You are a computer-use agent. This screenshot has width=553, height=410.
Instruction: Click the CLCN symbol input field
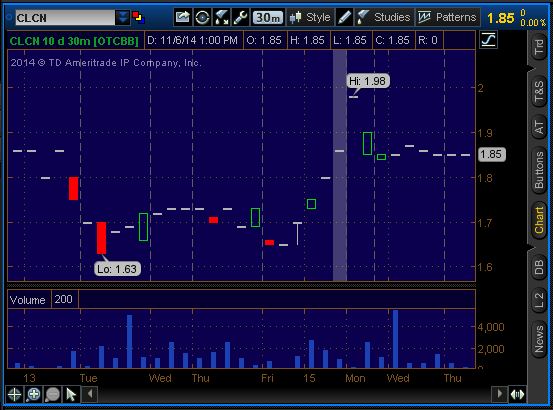tap(65, 18)
